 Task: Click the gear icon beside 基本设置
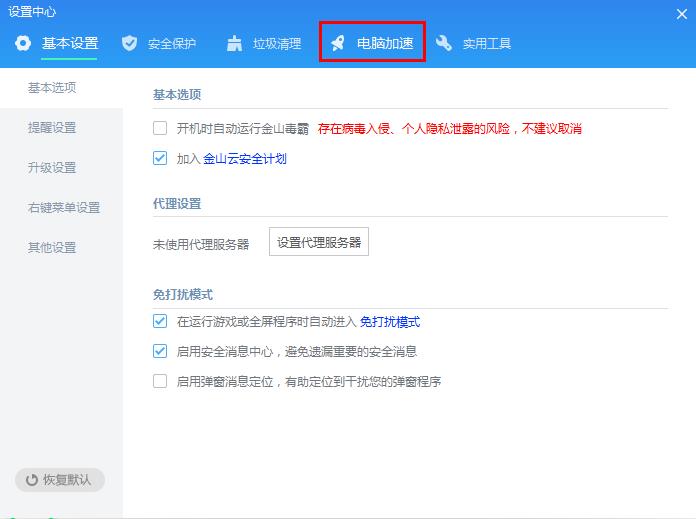pyautogui.click(x=23, y=43)
